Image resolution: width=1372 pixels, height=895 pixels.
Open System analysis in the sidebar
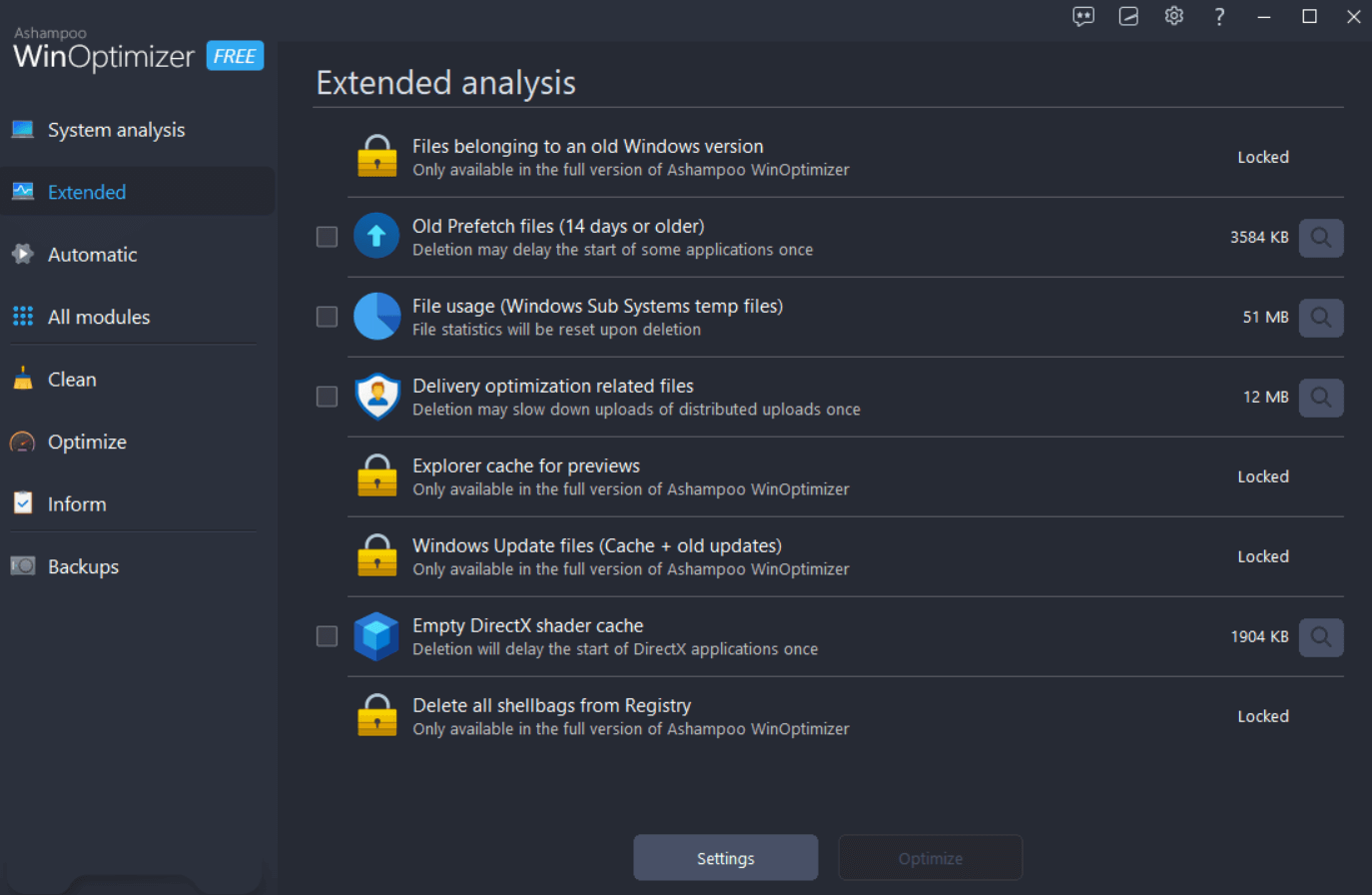pos(116,130)
